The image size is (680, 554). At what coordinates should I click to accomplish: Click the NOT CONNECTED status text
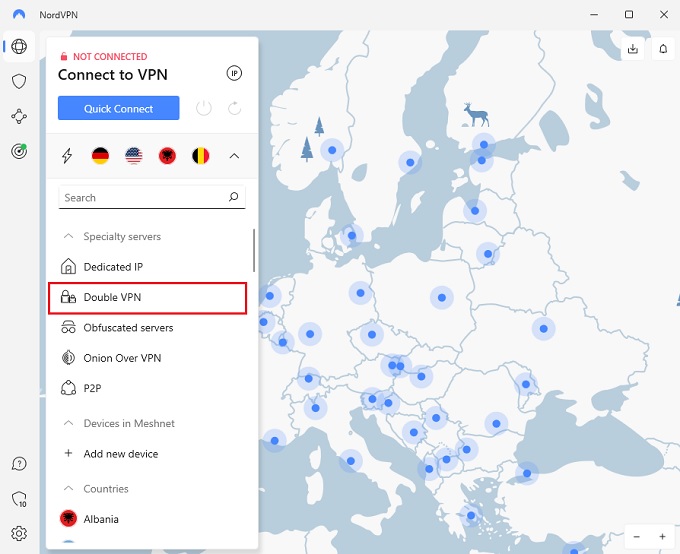[x=110, y=56]
